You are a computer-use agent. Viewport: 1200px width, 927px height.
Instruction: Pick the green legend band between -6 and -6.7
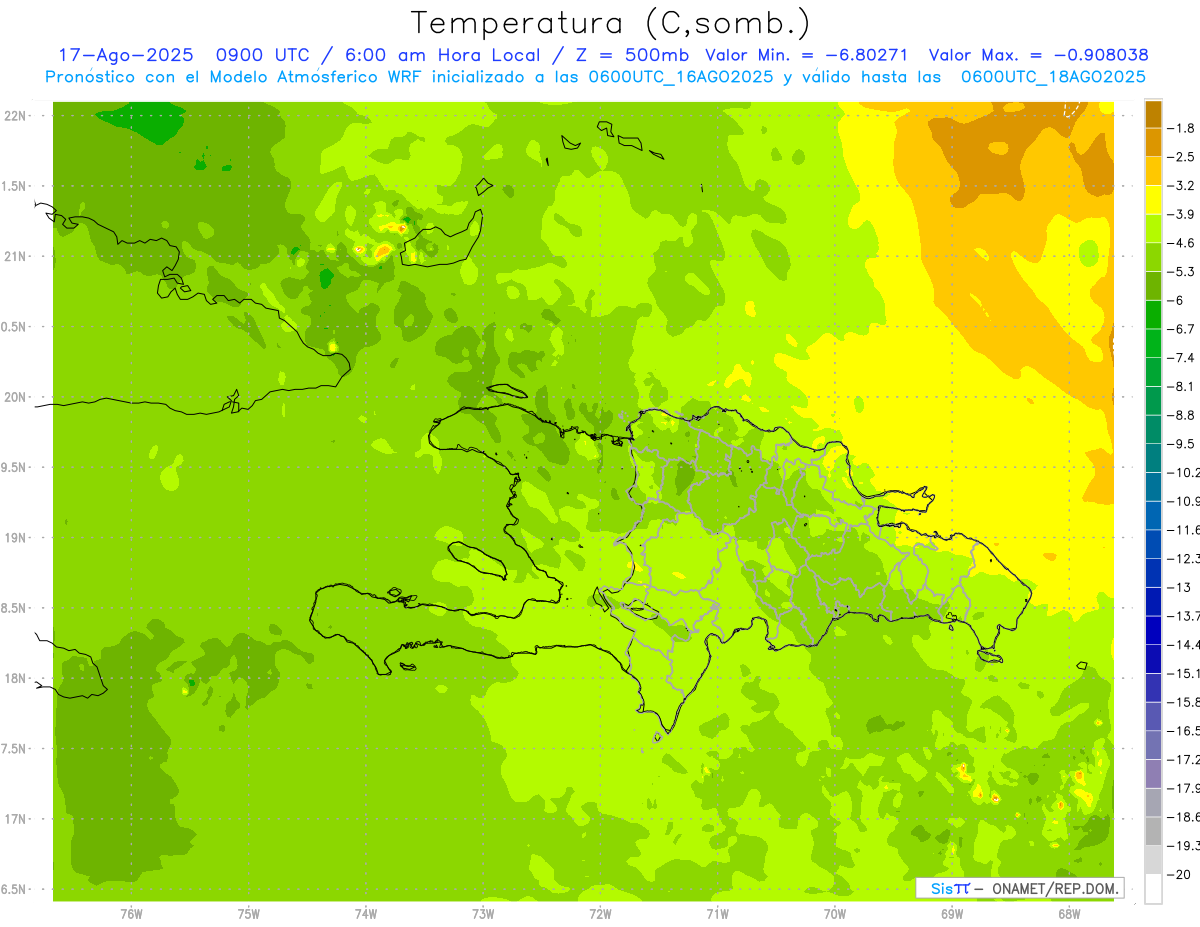pos(1153,315)
